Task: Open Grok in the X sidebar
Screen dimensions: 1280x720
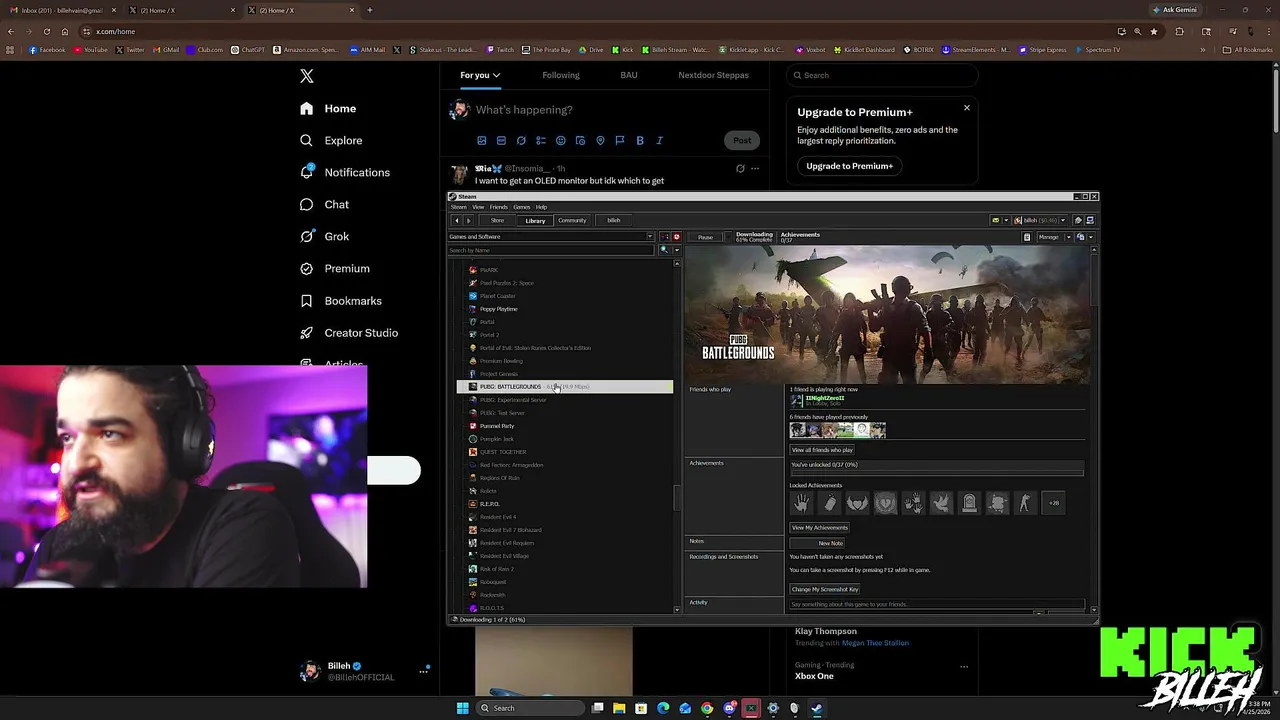Action: coord(324,237)
